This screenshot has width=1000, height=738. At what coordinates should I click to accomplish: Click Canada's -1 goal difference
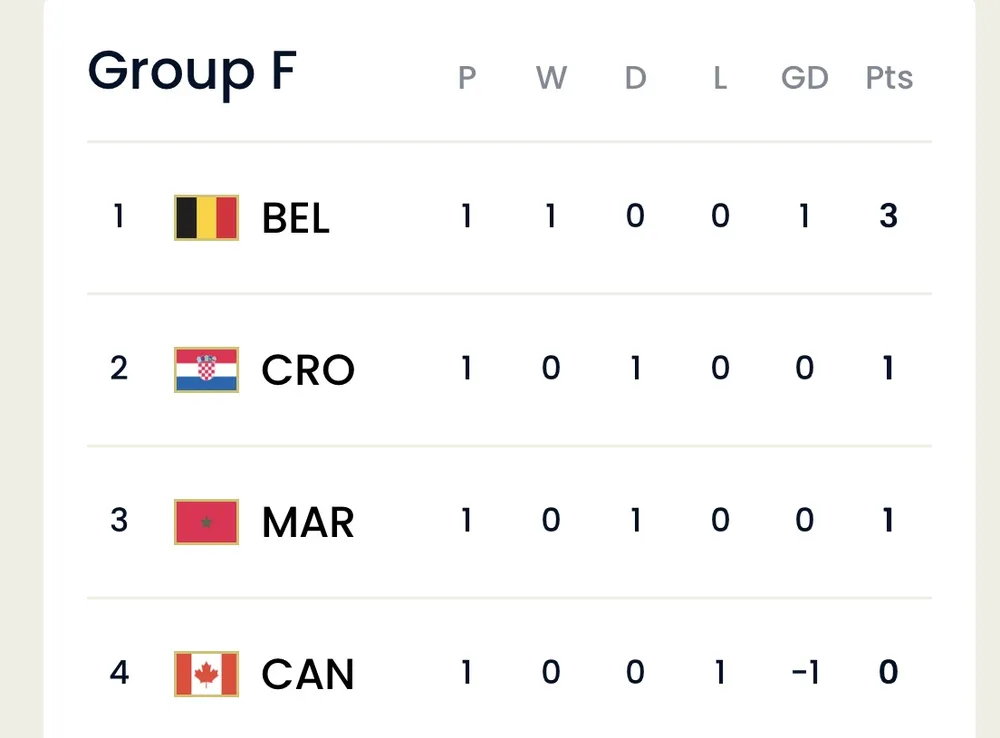click(x=805, y=672)
